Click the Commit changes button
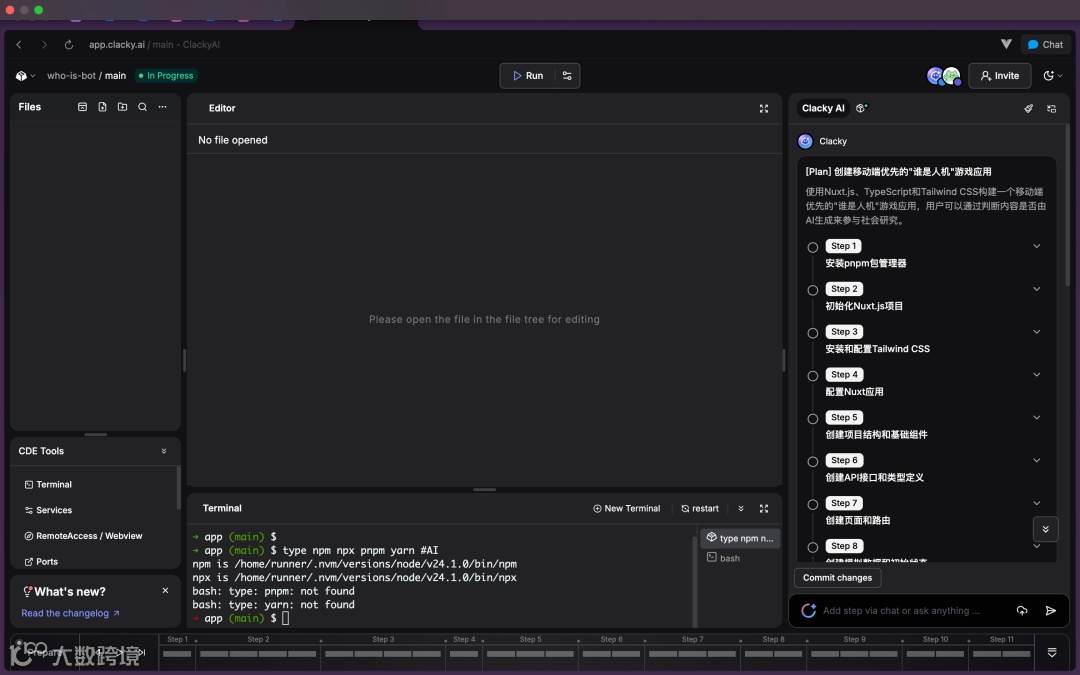Screen dimensions: 1080x675 pos(837,578)
